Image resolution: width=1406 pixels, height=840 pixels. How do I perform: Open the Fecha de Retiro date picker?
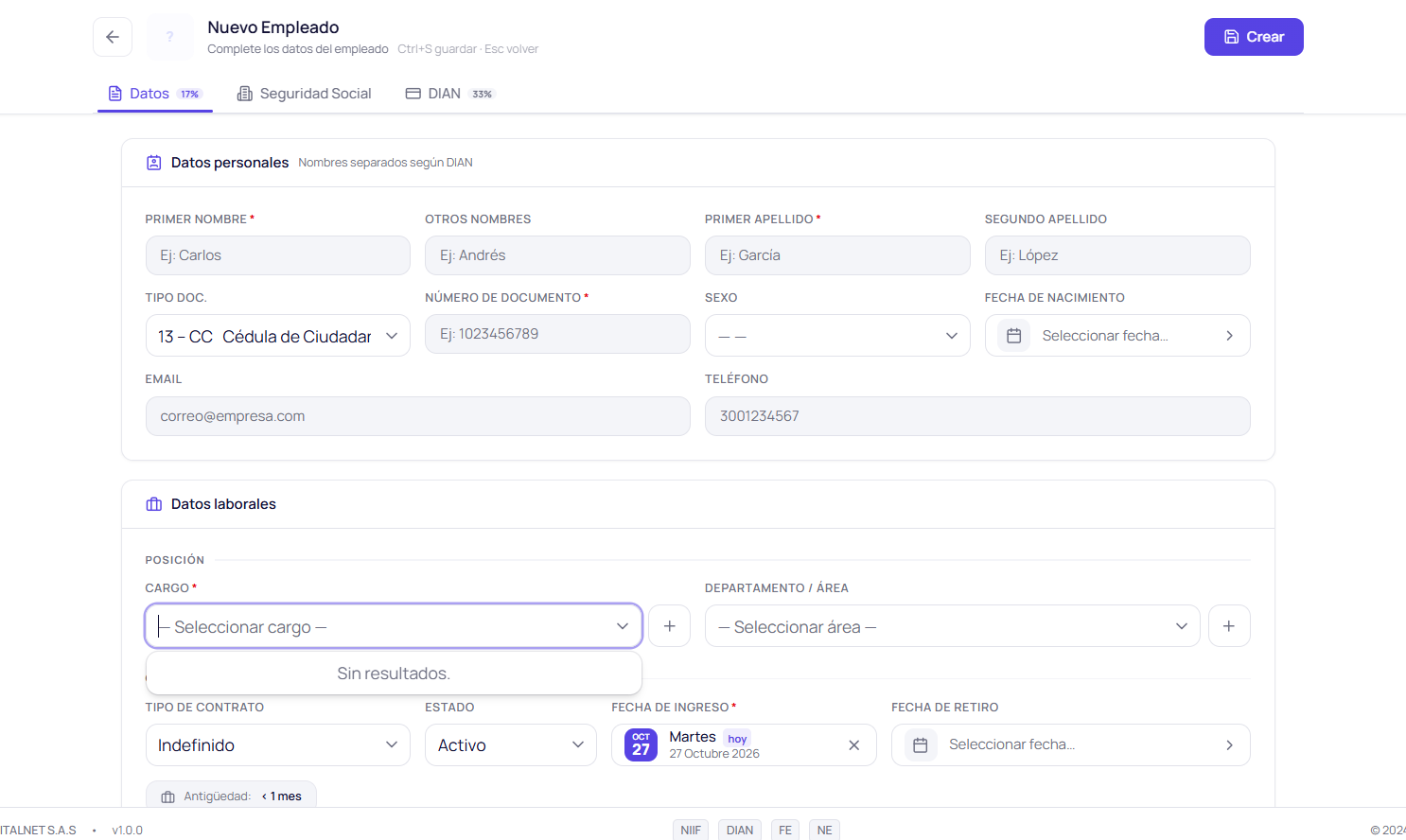[1071, 745]
